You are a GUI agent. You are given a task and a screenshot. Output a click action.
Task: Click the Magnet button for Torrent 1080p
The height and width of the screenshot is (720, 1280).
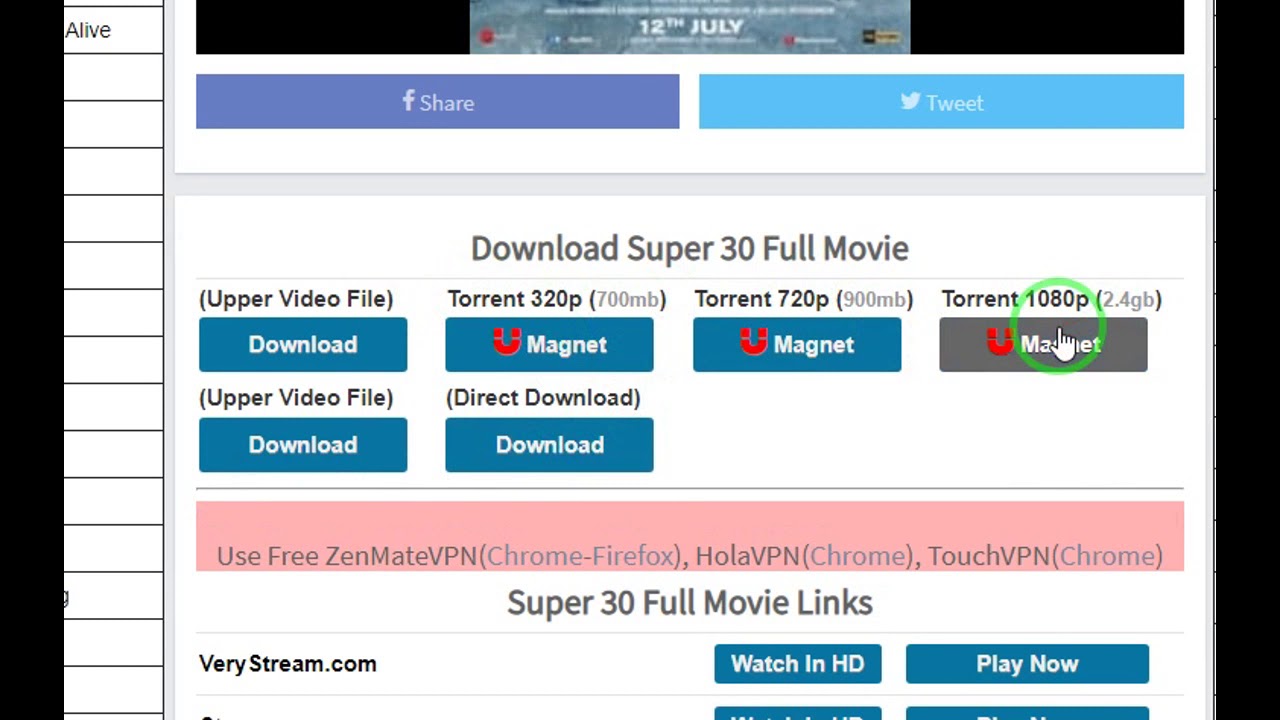(1043, 345)
